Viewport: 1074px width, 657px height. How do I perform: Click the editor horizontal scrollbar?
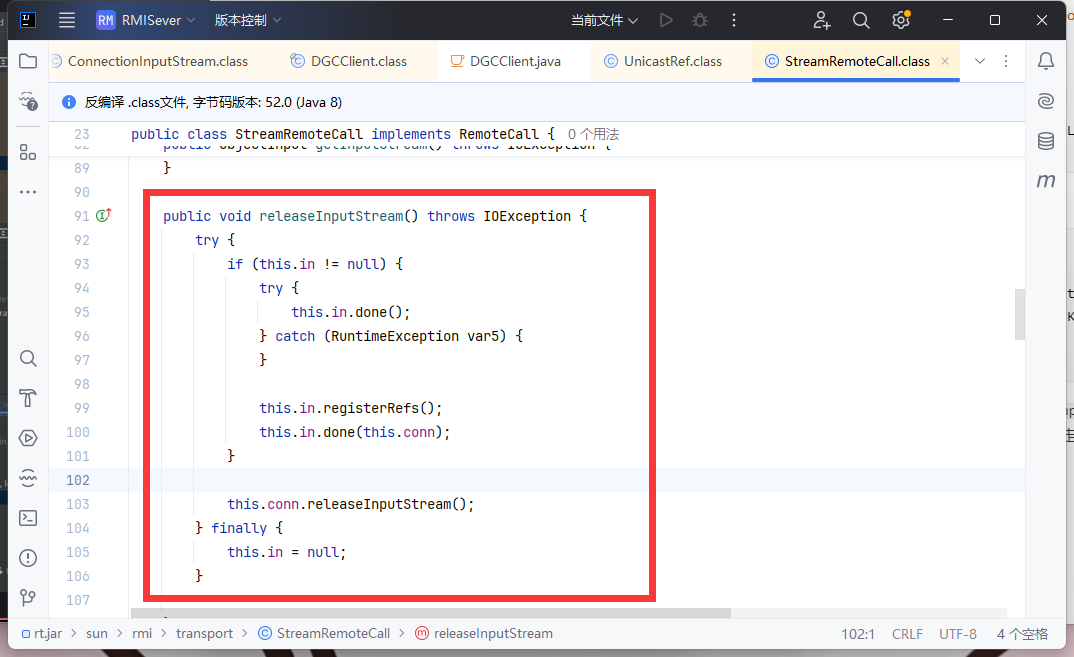[430, 613]
